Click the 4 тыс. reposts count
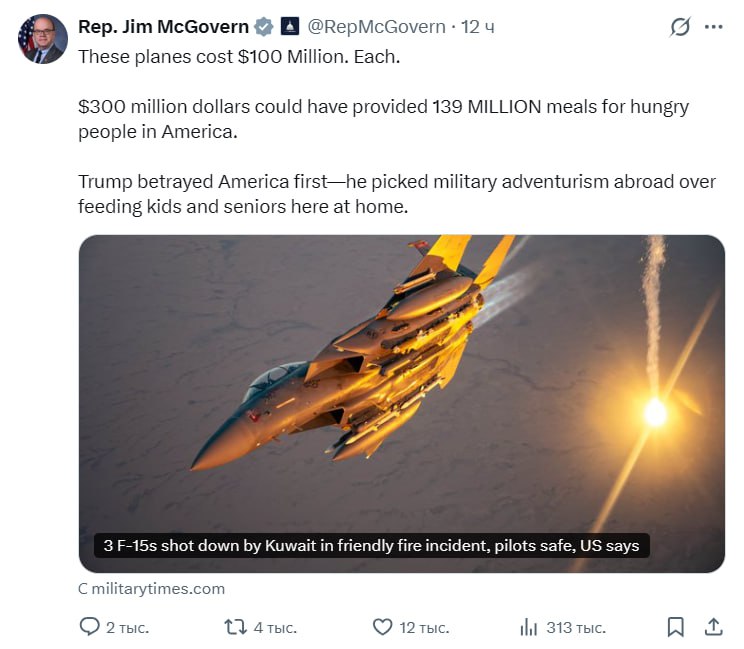The image size is (744, 649). point(275,628)
